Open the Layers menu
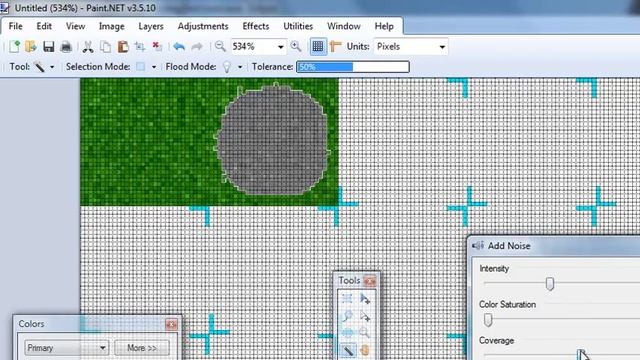 [151, 26]
